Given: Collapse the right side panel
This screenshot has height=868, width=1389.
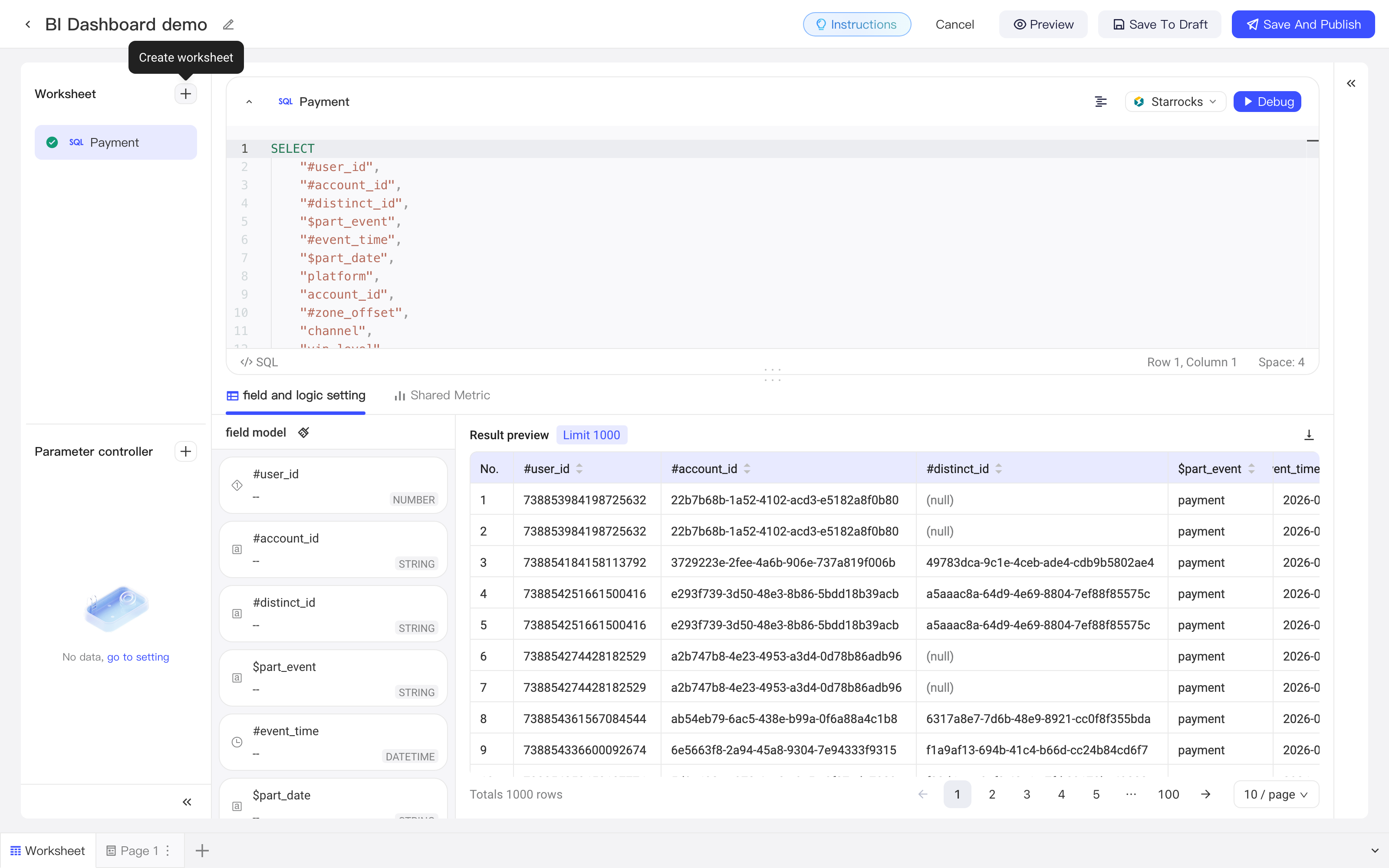Looking at the screenshot, I should click(1351, 84).
